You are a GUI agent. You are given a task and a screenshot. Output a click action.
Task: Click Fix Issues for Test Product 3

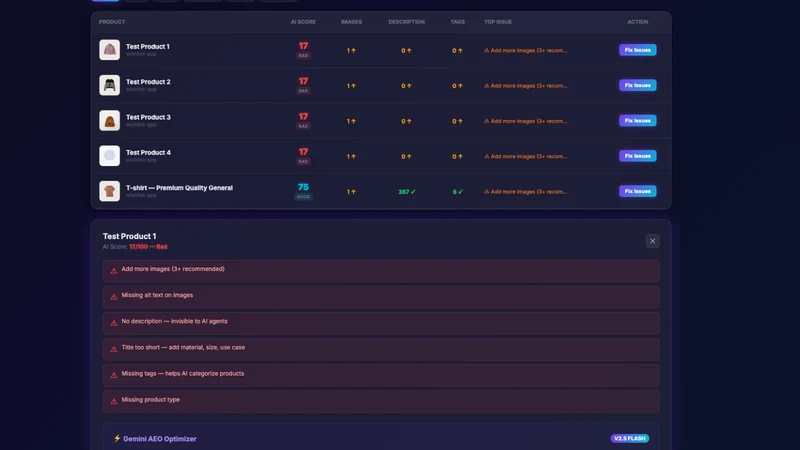click(x=637, y=120)
